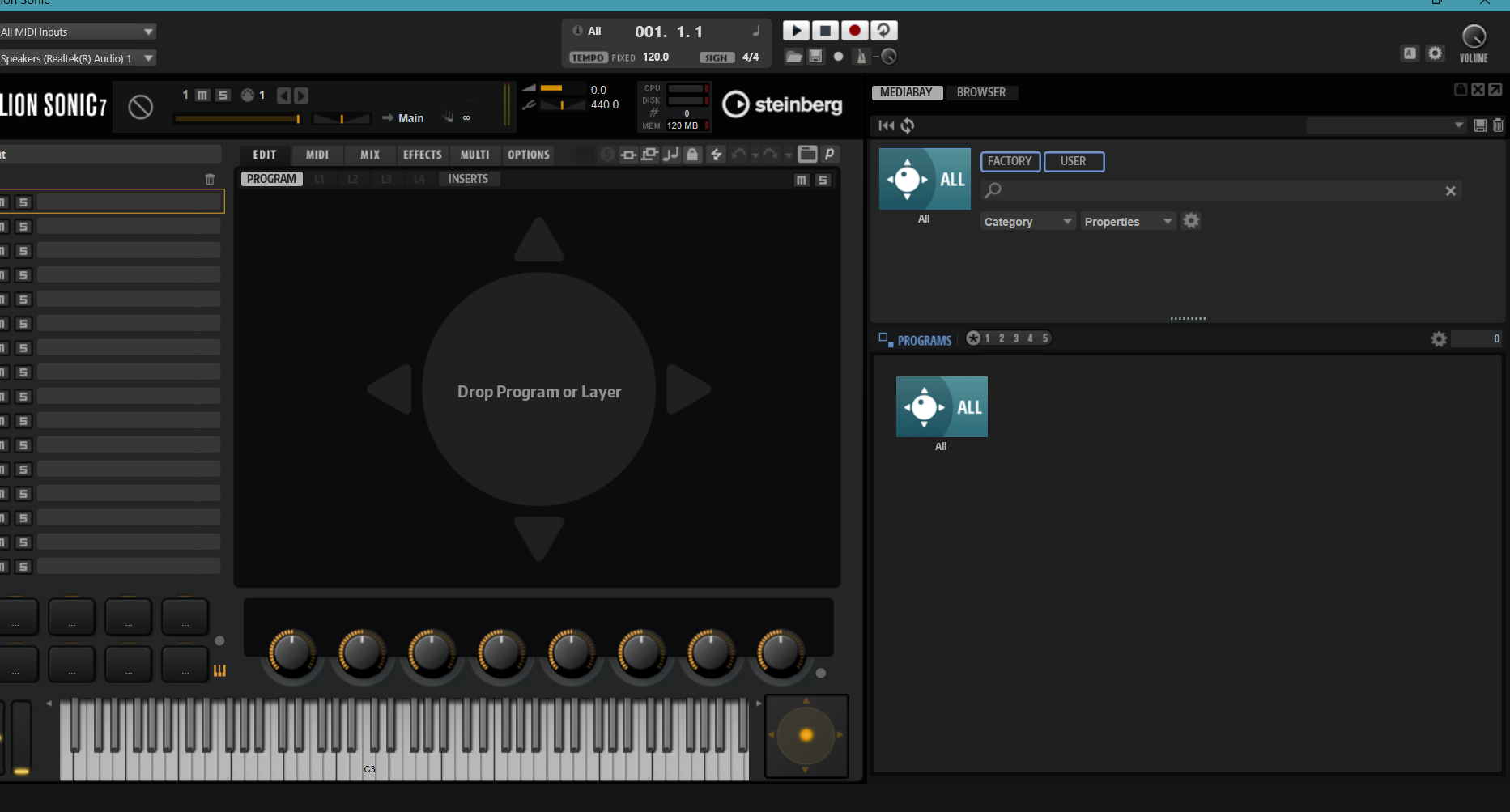Screen dimensions: 1510x812
Task: Toggle the metronome icon
Action: coord(861,57)
